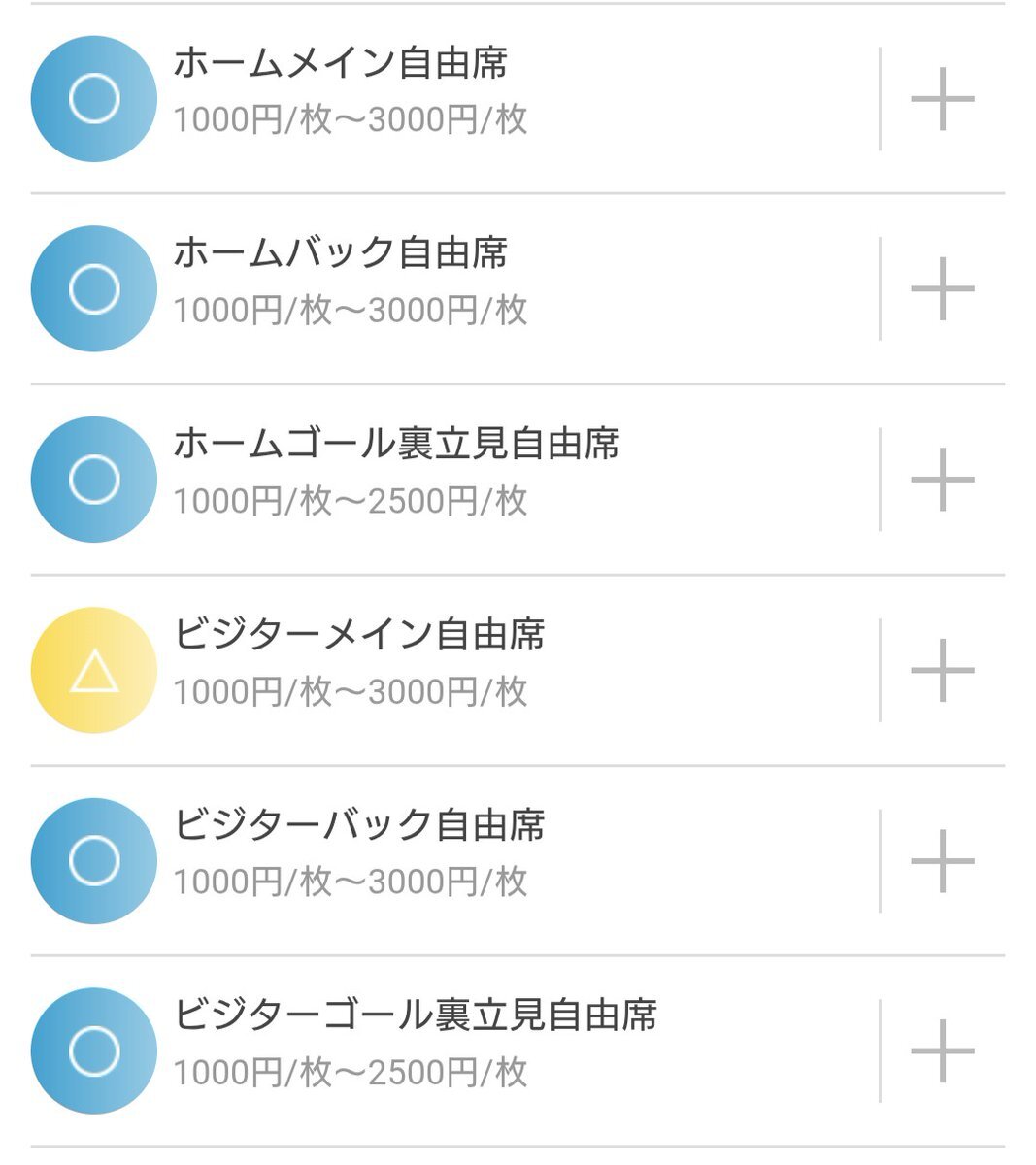Click the yellow triangle icon for ビジターメイン自由席

[94, 670]
